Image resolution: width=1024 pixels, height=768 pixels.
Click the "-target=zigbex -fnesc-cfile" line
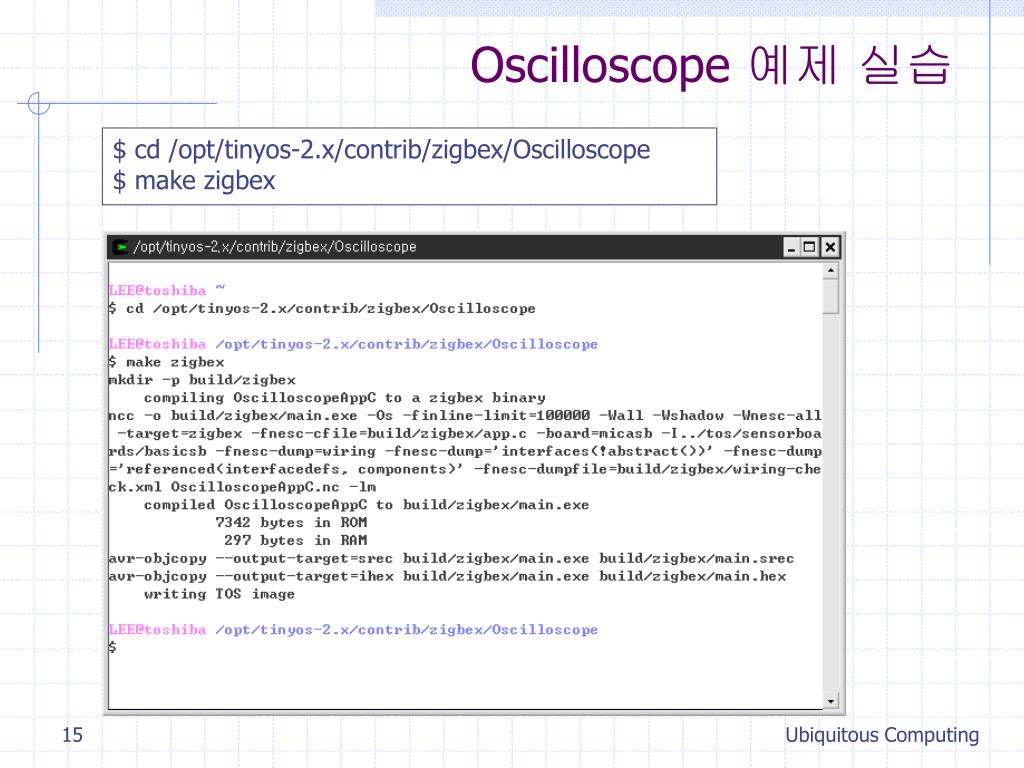coord(469,434)
